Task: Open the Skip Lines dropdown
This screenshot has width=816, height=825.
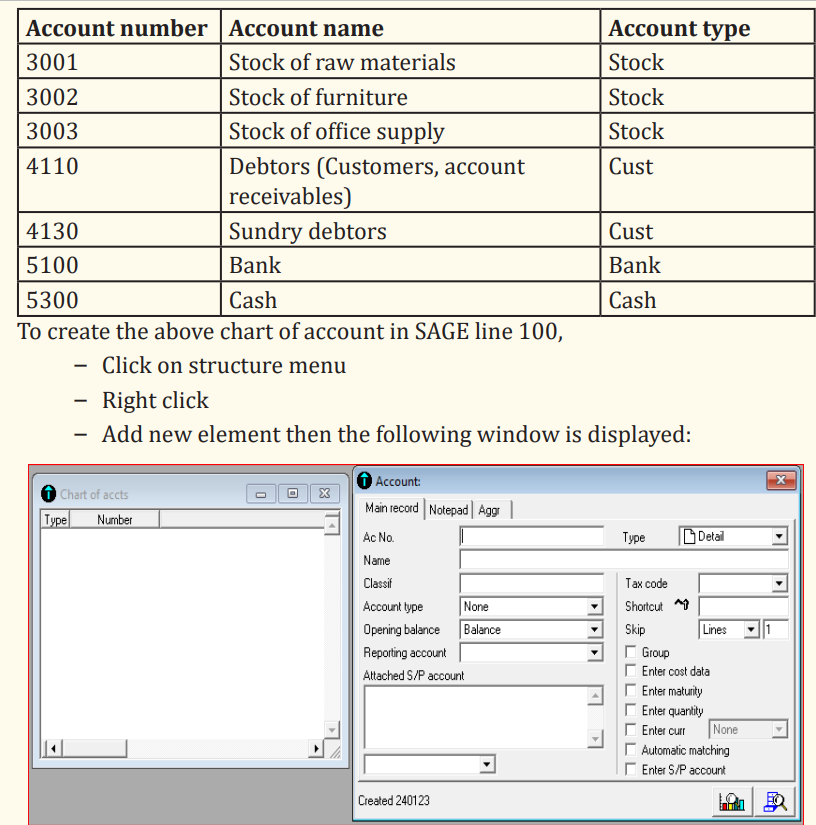Action: [x=751, y=629]
